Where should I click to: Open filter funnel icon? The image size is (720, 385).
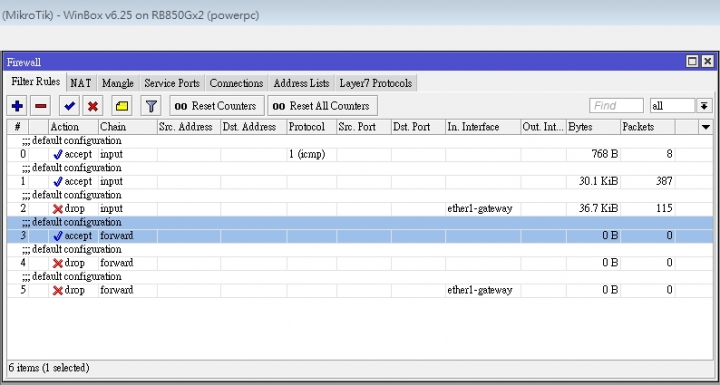151,106
